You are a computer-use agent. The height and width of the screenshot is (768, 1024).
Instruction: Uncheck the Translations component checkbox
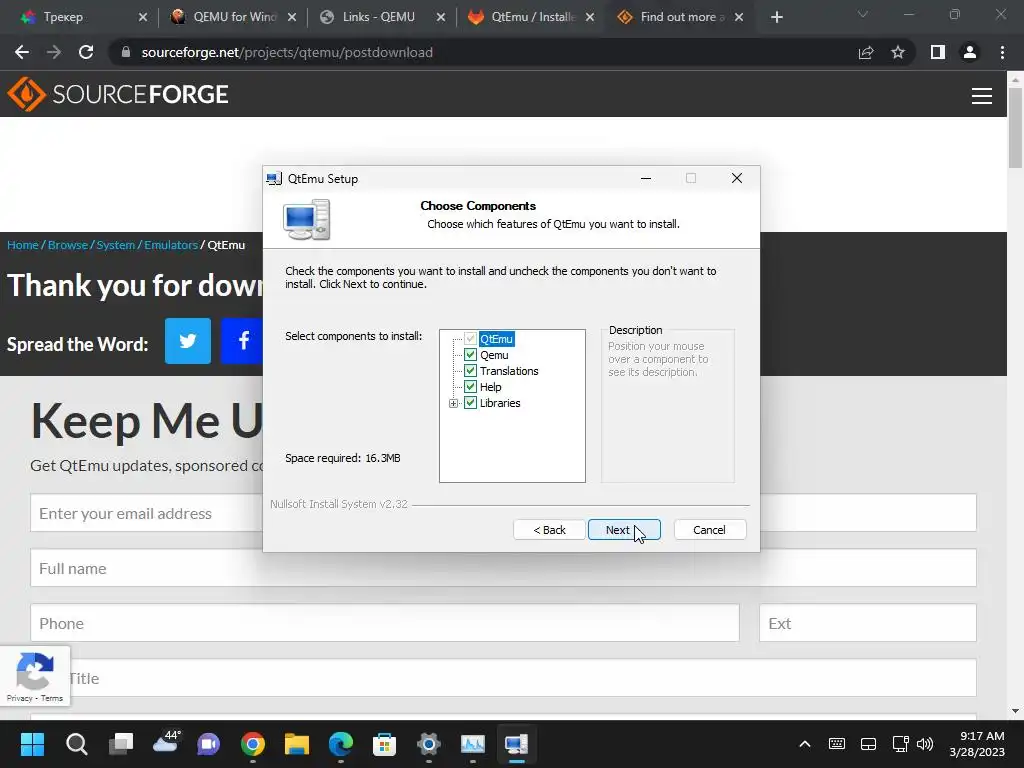470,371
